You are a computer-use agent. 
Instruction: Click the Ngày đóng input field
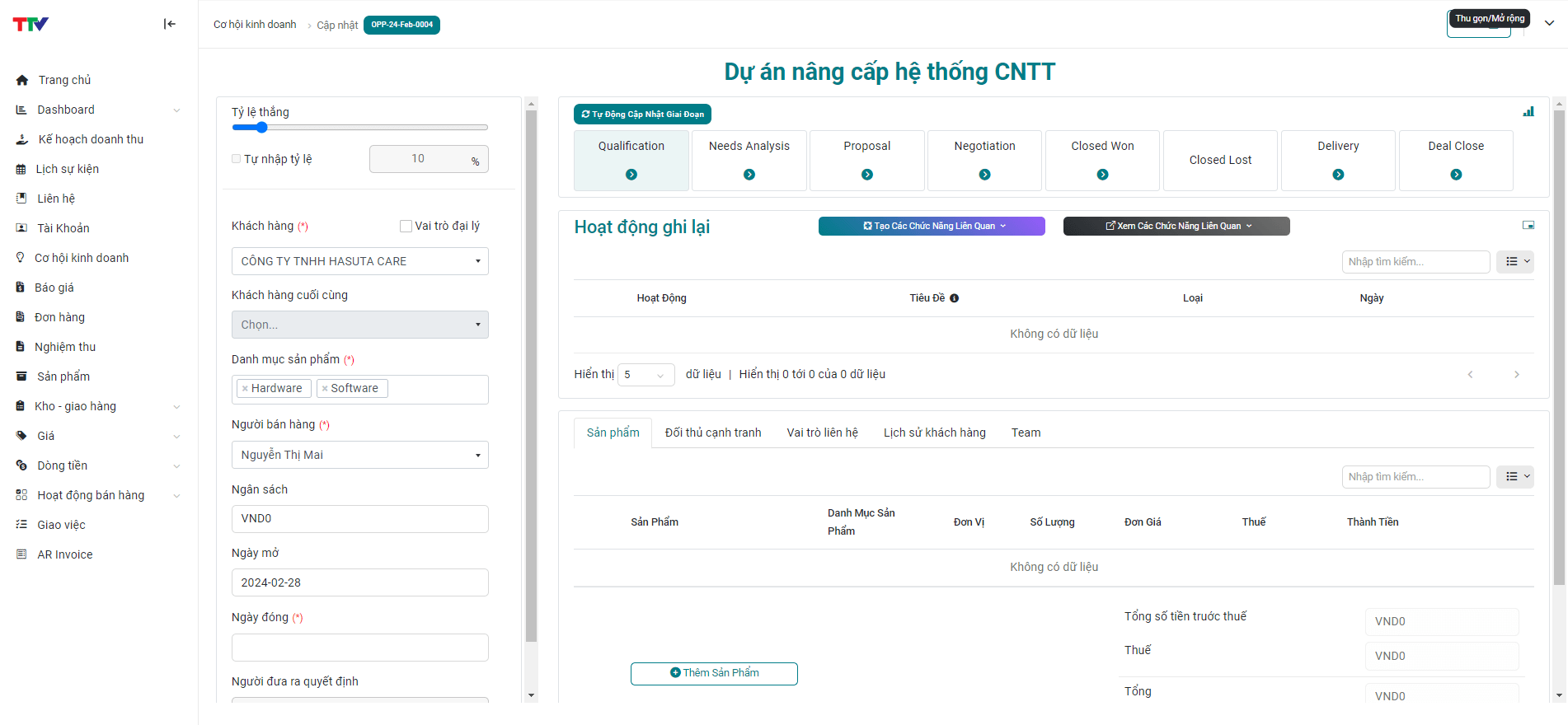pos(359,648)
